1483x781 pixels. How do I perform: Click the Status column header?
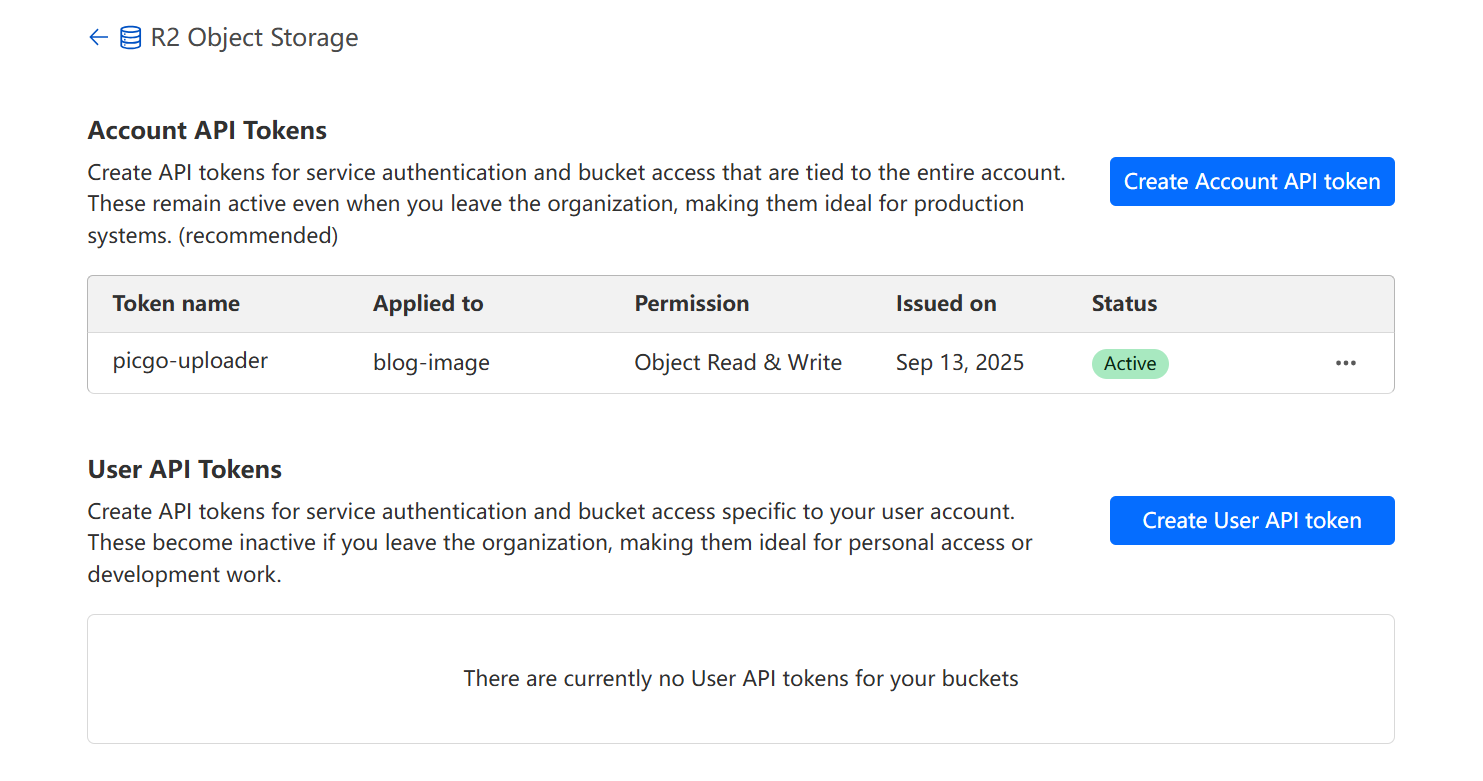pyautogui.click(x=1124, y=304)
